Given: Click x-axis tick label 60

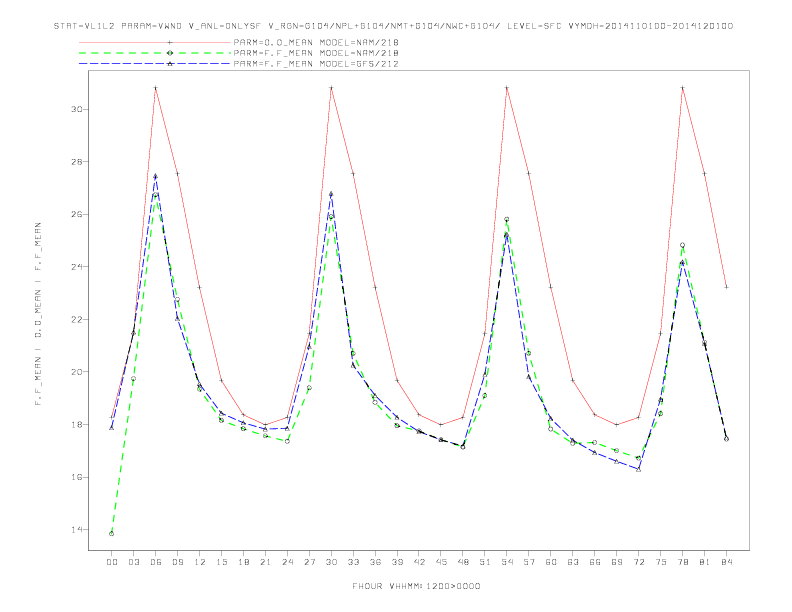Looking at the screenshot, I should point(551,562).
